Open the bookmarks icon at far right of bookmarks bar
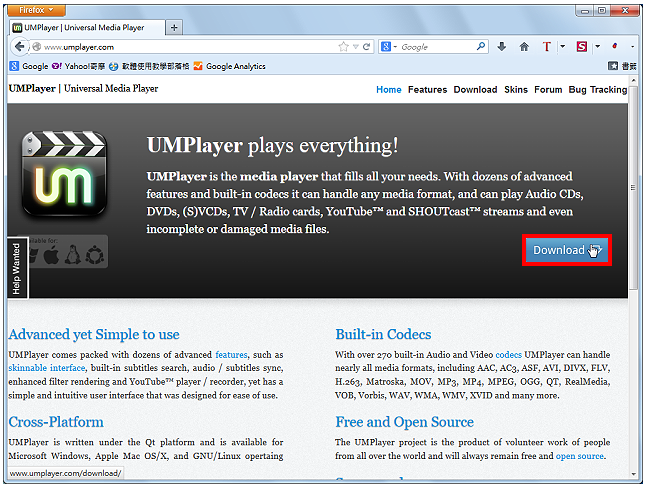 point(613,66)
